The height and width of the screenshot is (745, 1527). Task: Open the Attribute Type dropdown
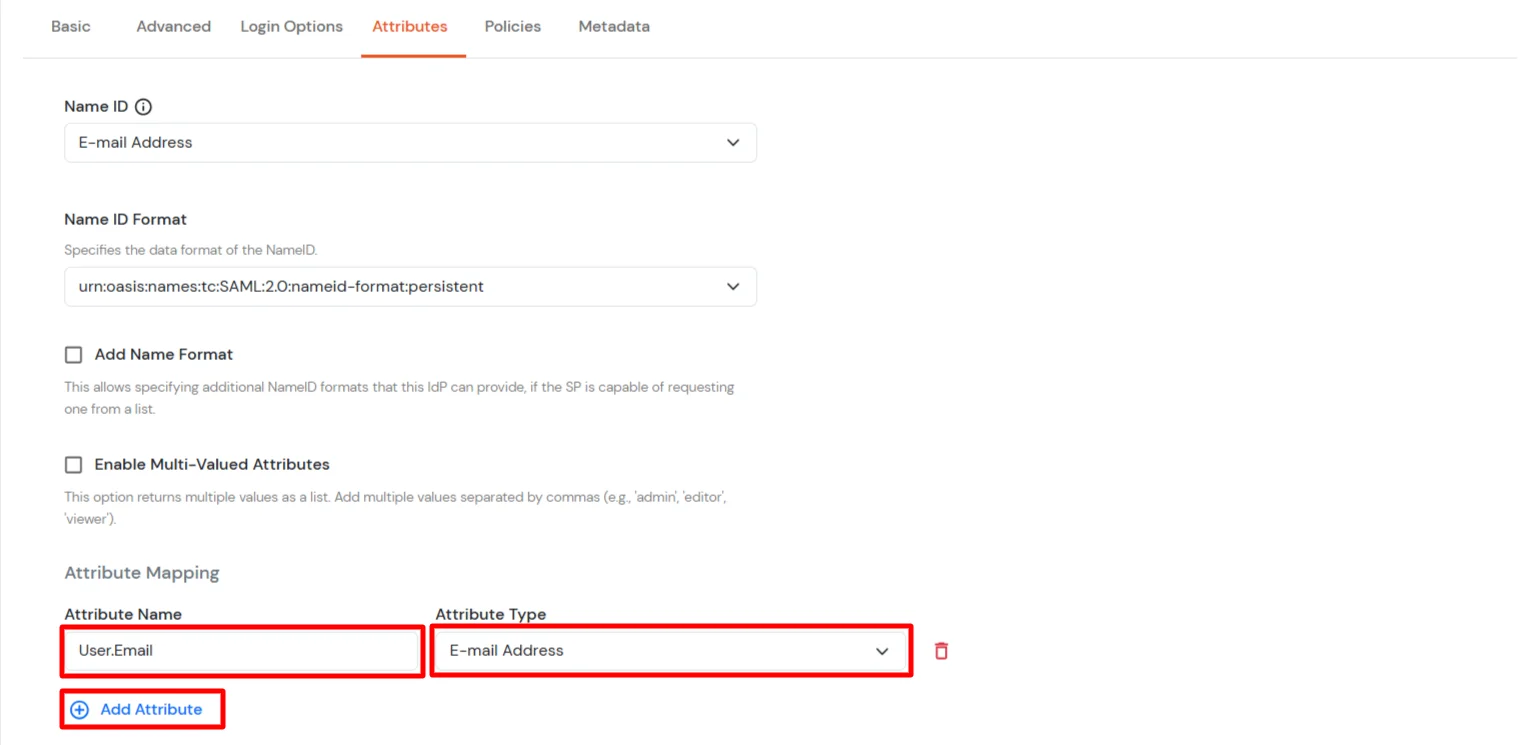[x=670, y=650]
